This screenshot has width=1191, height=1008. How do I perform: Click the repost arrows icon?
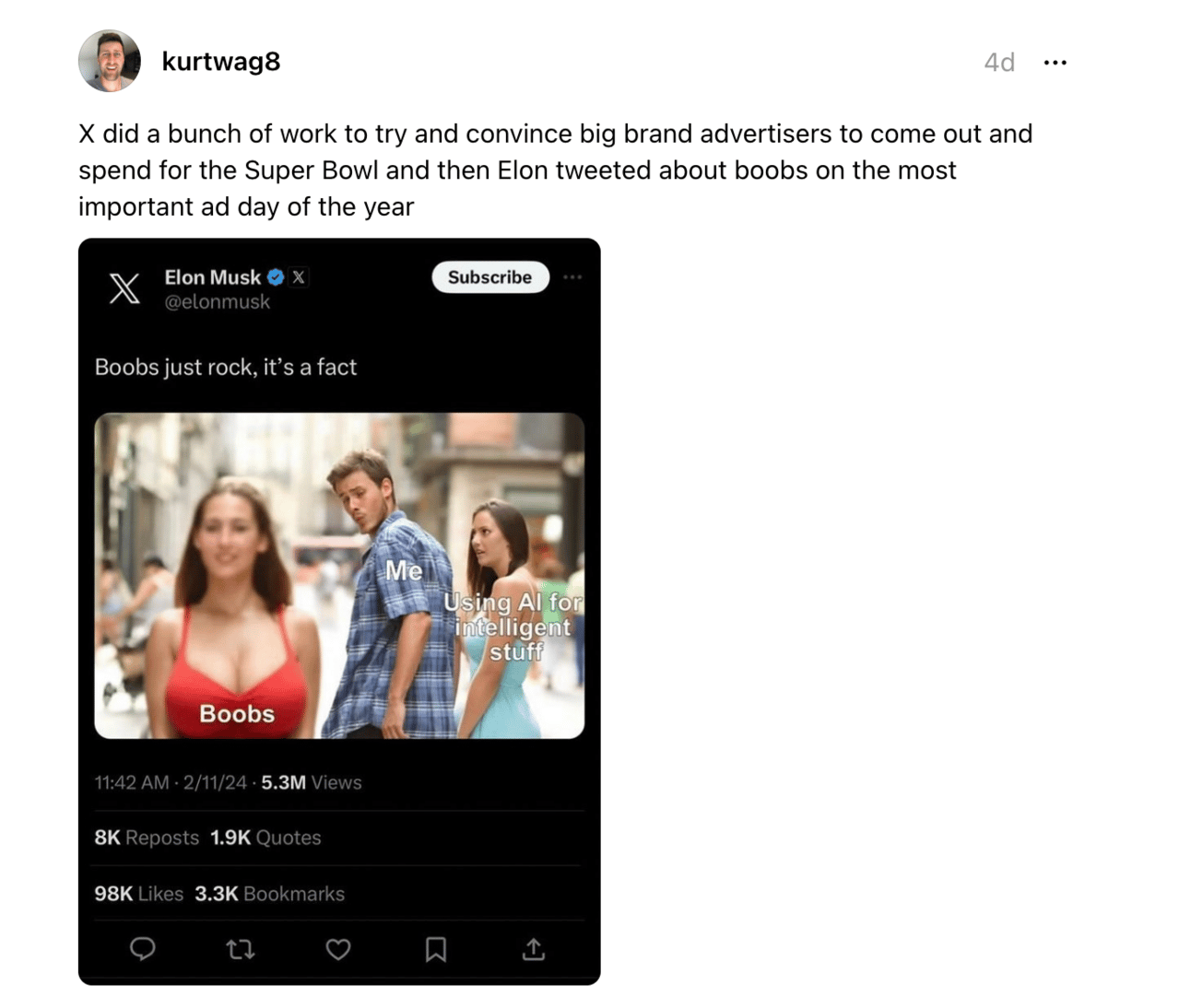click(241, 949)
